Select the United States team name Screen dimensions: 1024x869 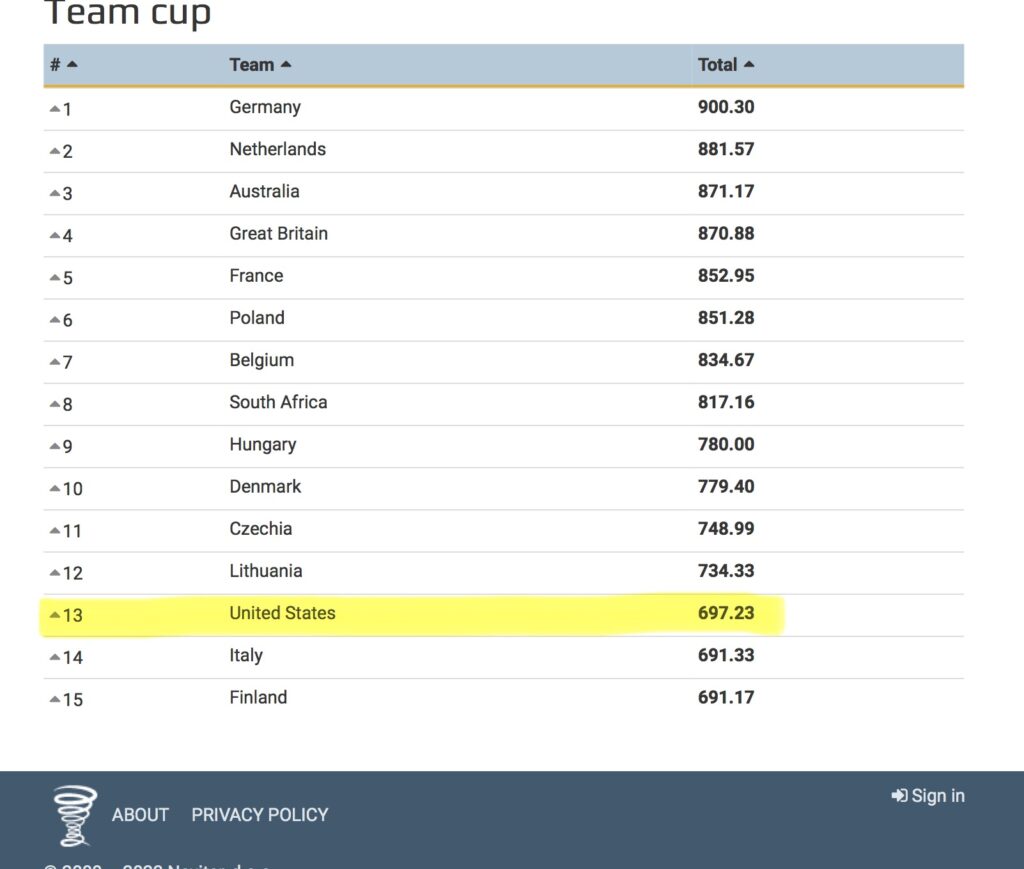coord(282,613)
